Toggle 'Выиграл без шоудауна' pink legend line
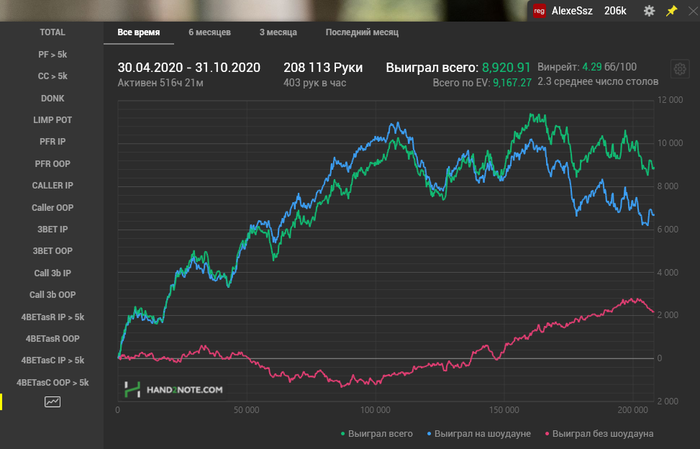This screenshot has height=449, width=700. 598,433
